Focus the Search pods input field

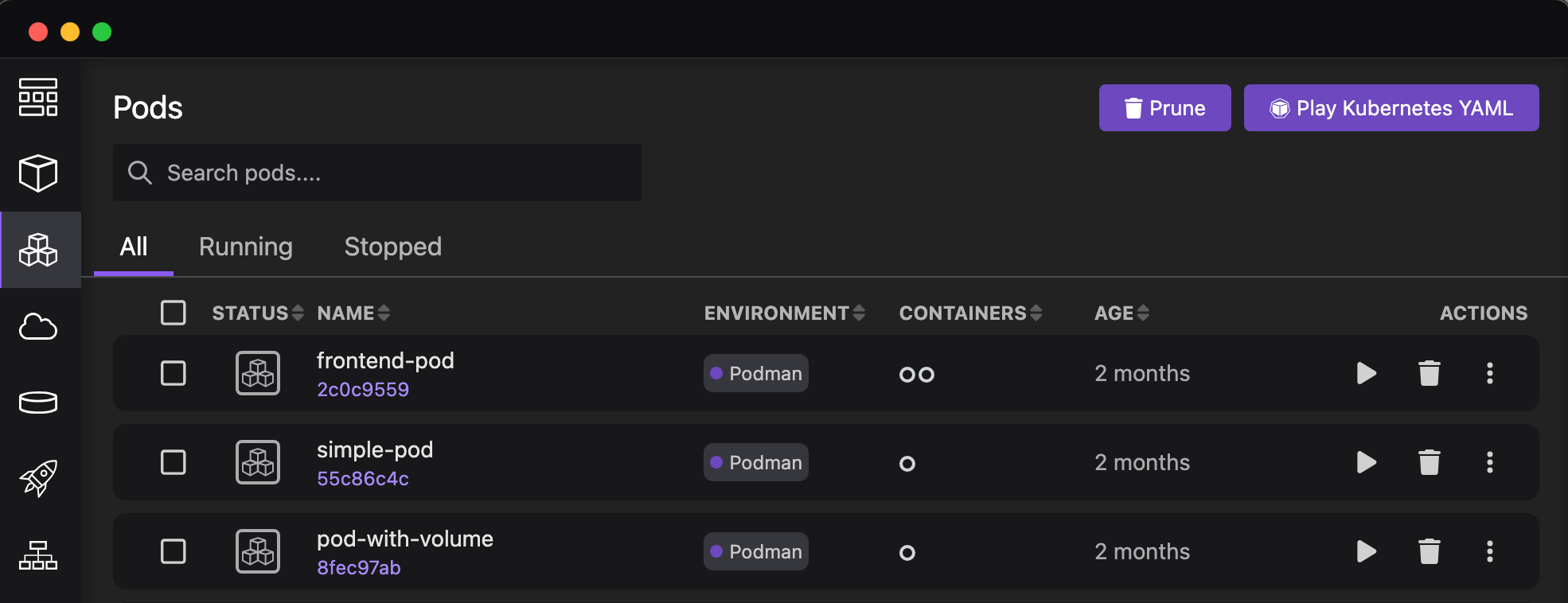click(x=390, y=173)
